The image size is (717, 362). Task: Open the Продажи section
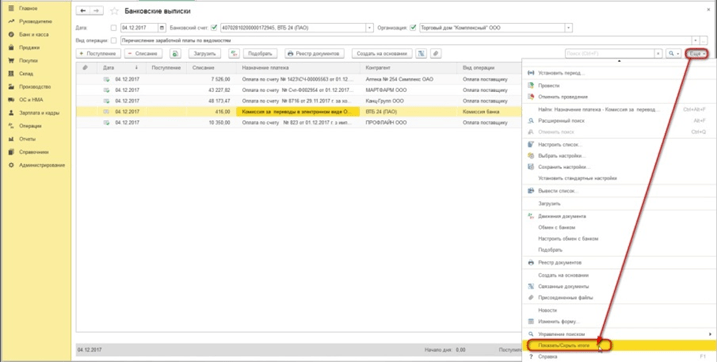pos(29,48)
